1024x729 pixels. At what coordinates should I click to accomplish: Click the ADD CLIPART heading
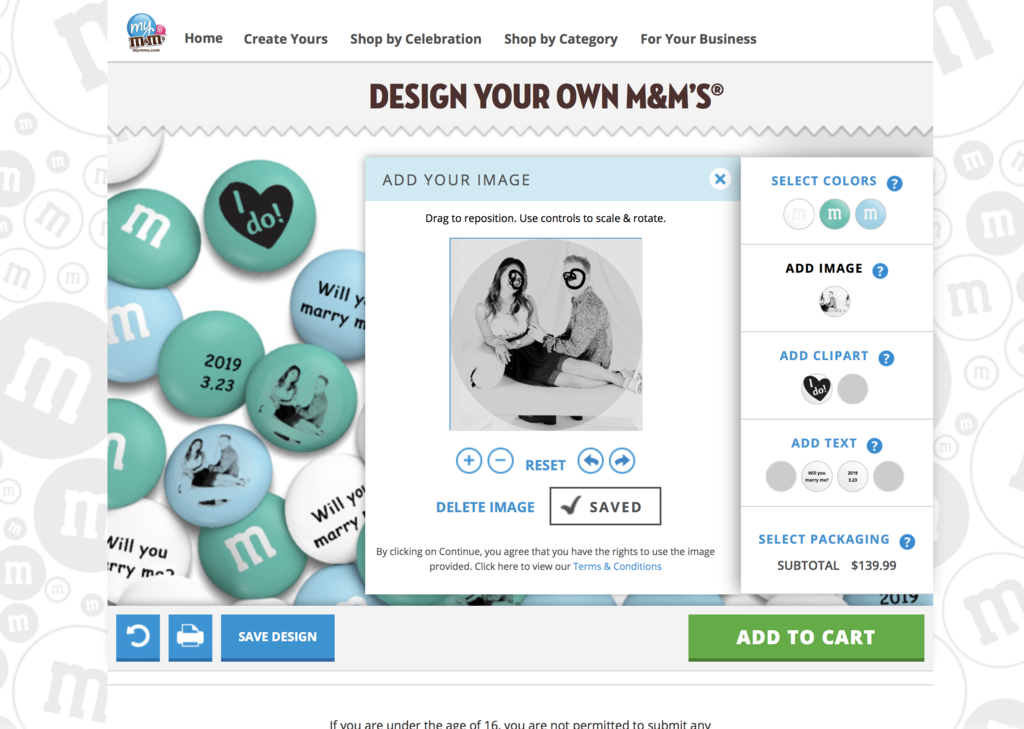pyautogui.click(x=824, y=356)
